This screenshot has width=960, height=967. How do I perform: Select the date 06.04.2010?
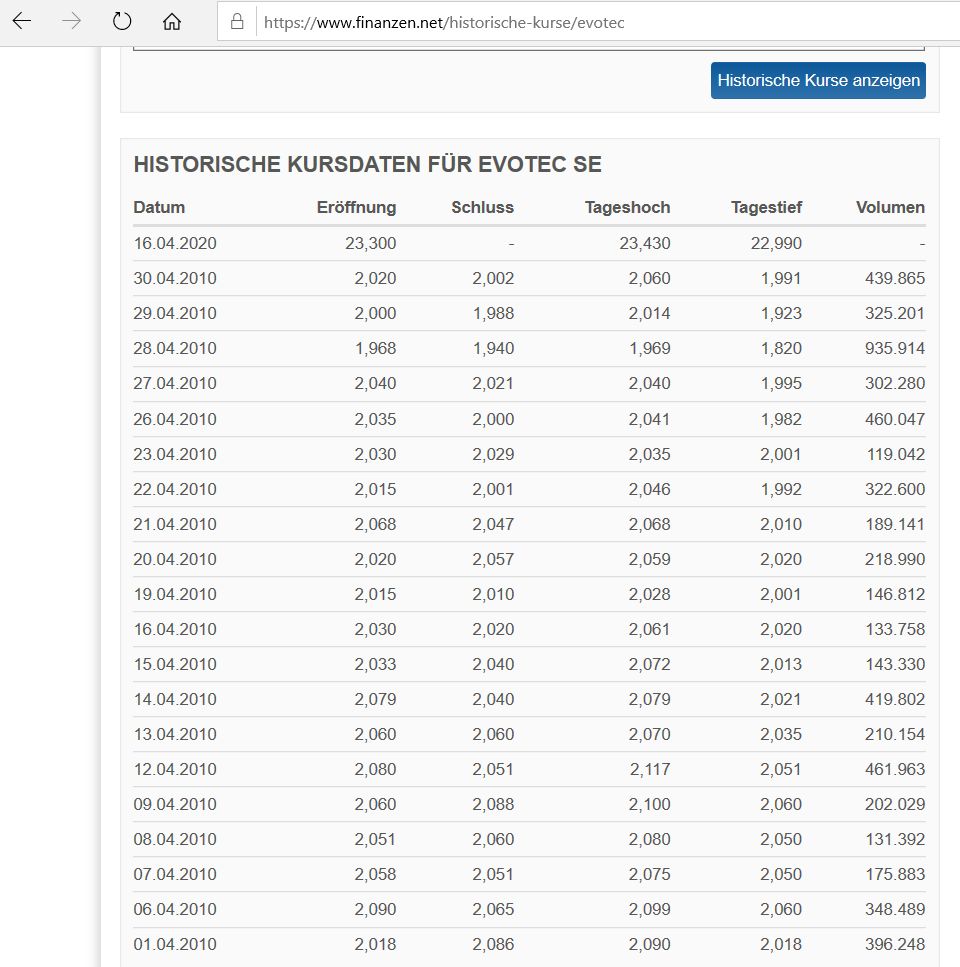pos(175,910)
